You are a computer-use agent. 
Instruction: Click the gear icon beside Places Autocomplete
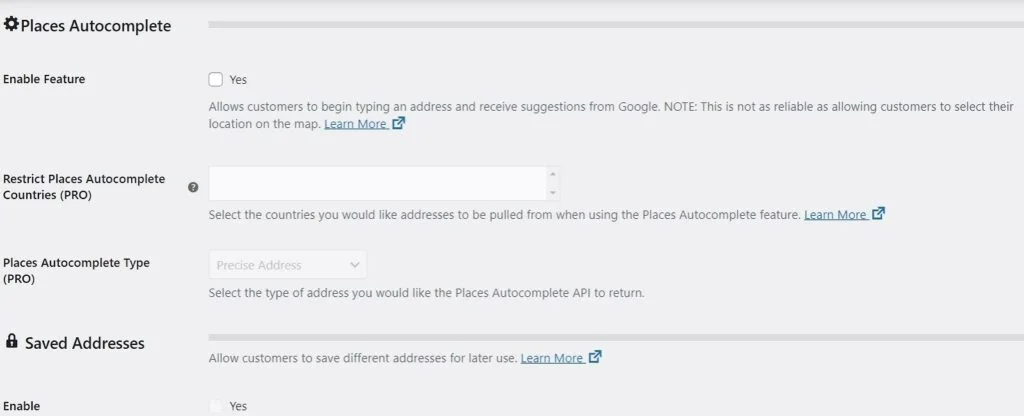tap(11, 24)
